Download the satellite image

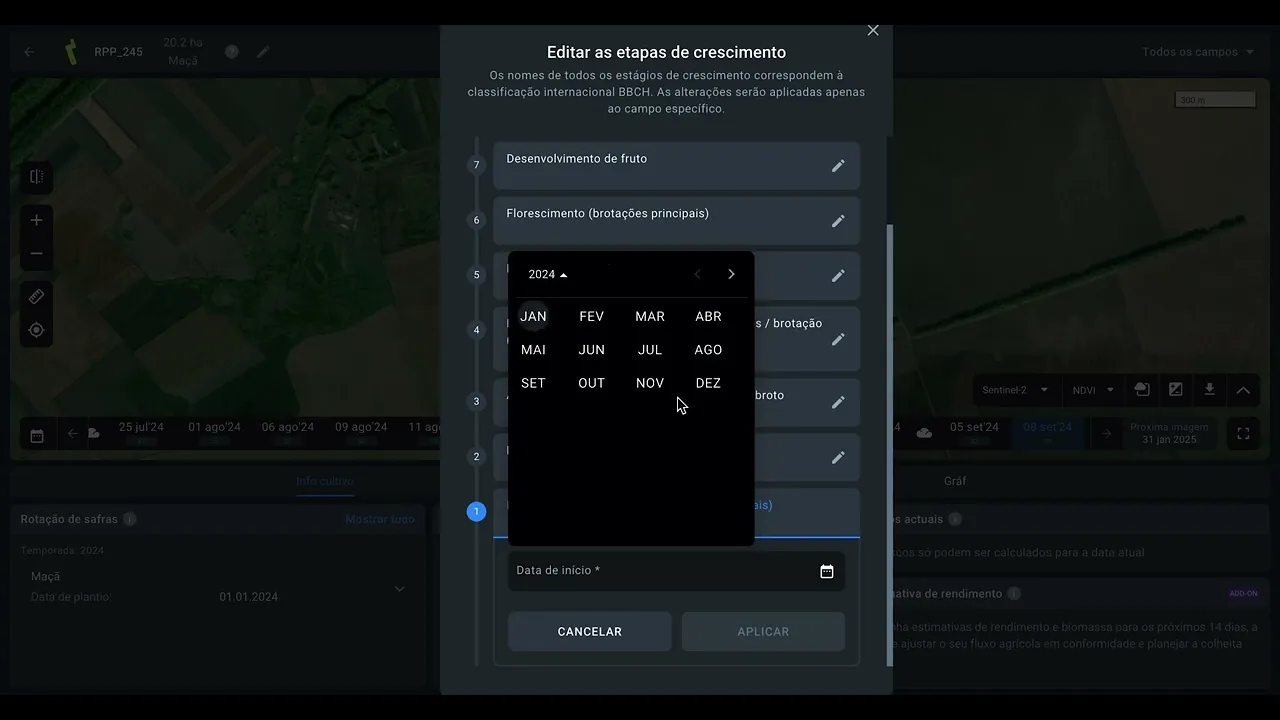pos(1209,390)
